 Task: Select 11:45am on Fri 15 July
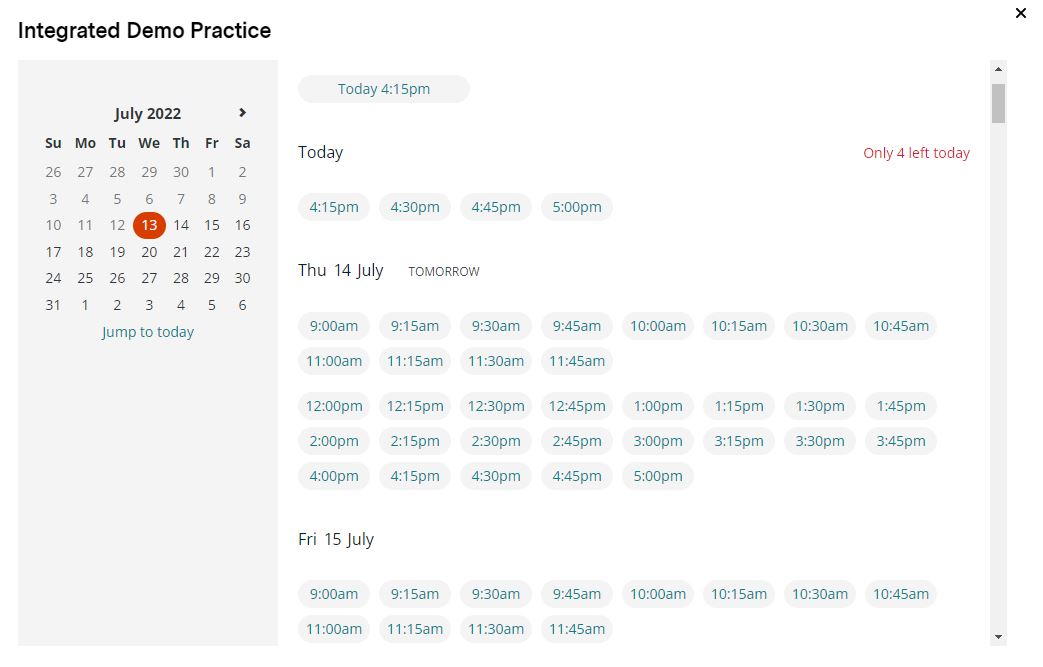pos(577,629)
